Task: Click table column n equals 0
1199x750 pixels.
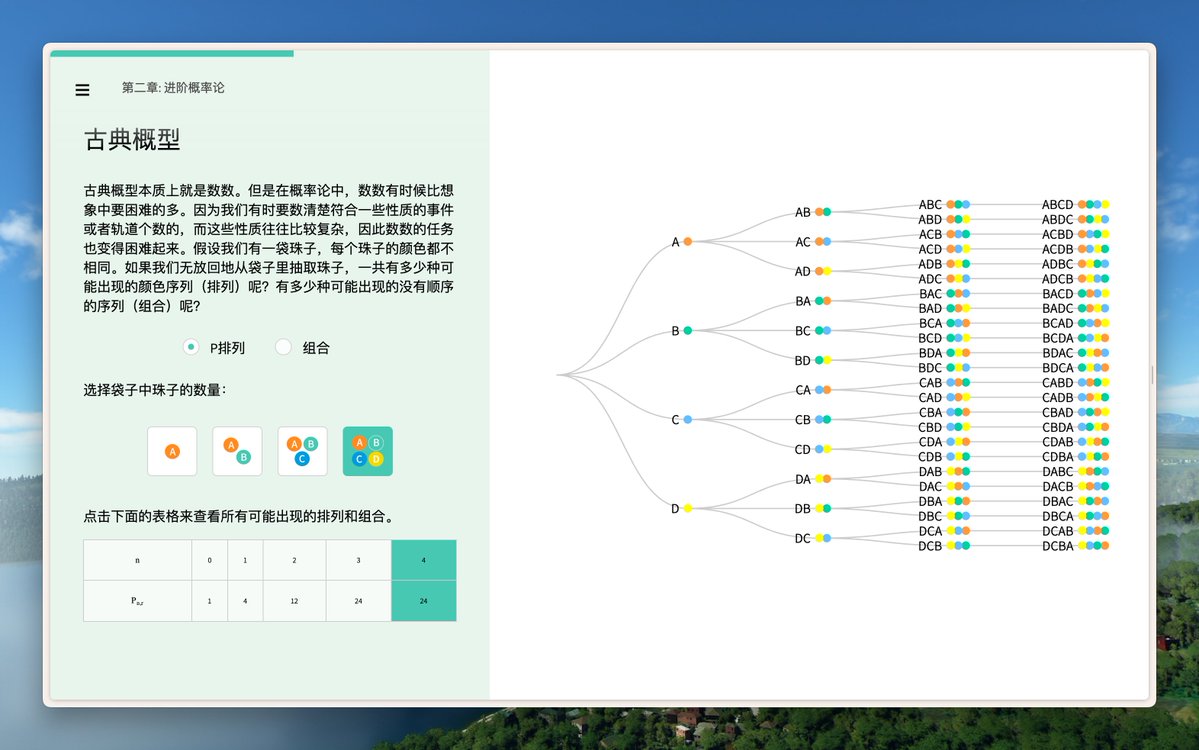Action: point(210,560)
